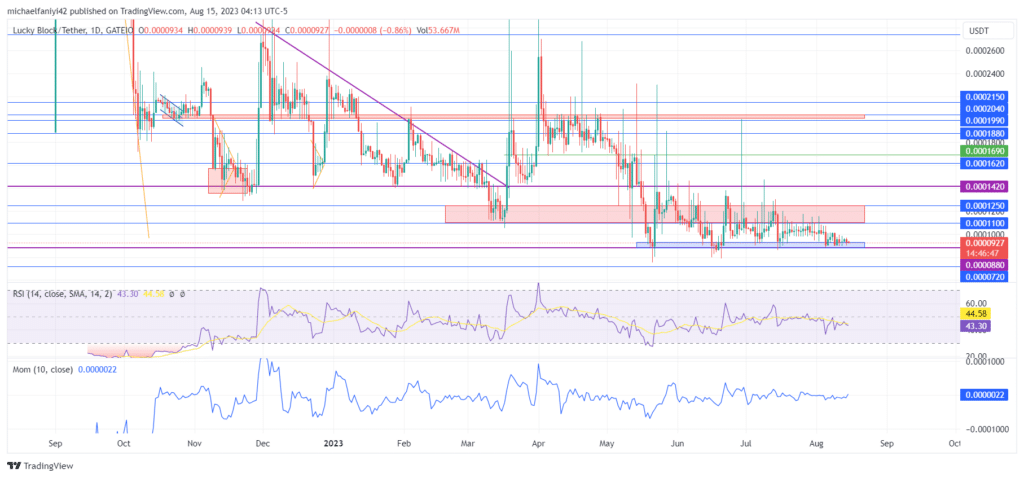Click the 2023 label on time axis
The height and width of the screenshot is (478, 1024).
[333, 443]
